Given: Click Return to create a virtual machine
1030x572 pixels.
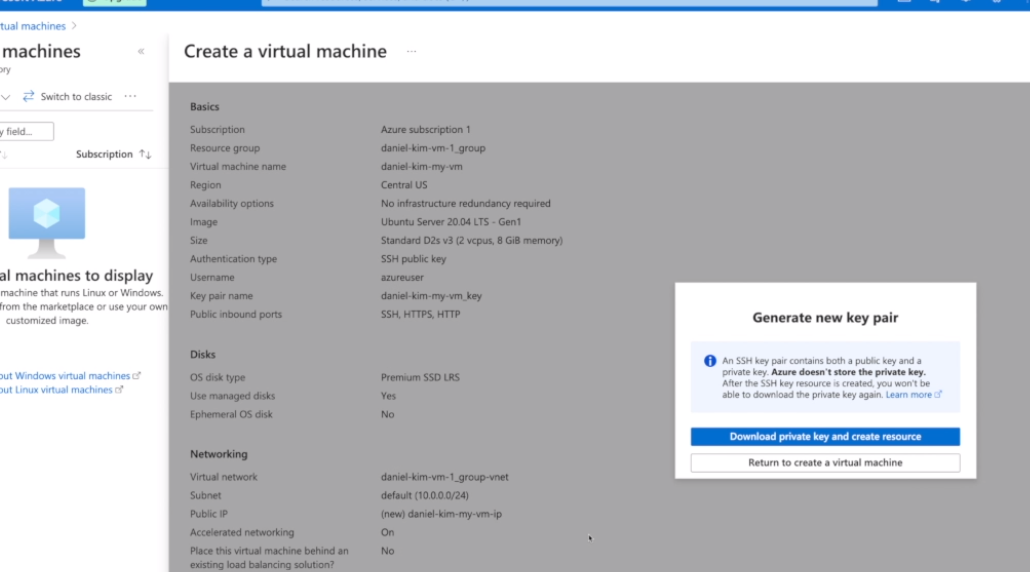Looking at the screenshot, I should tap(825, 463).
